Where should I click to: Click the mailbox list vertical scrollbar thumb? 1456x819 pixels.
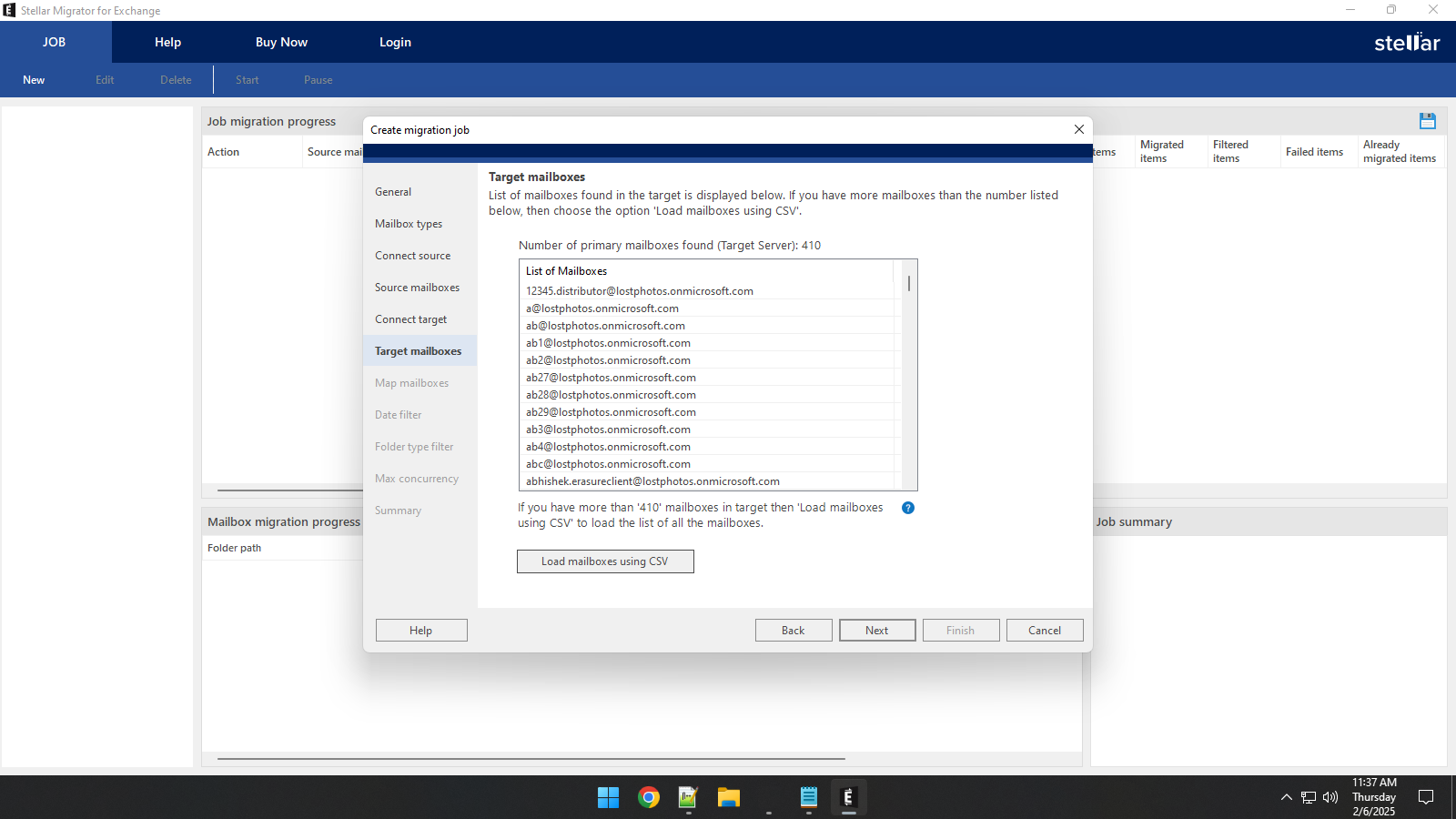click(x=908, y=283)
